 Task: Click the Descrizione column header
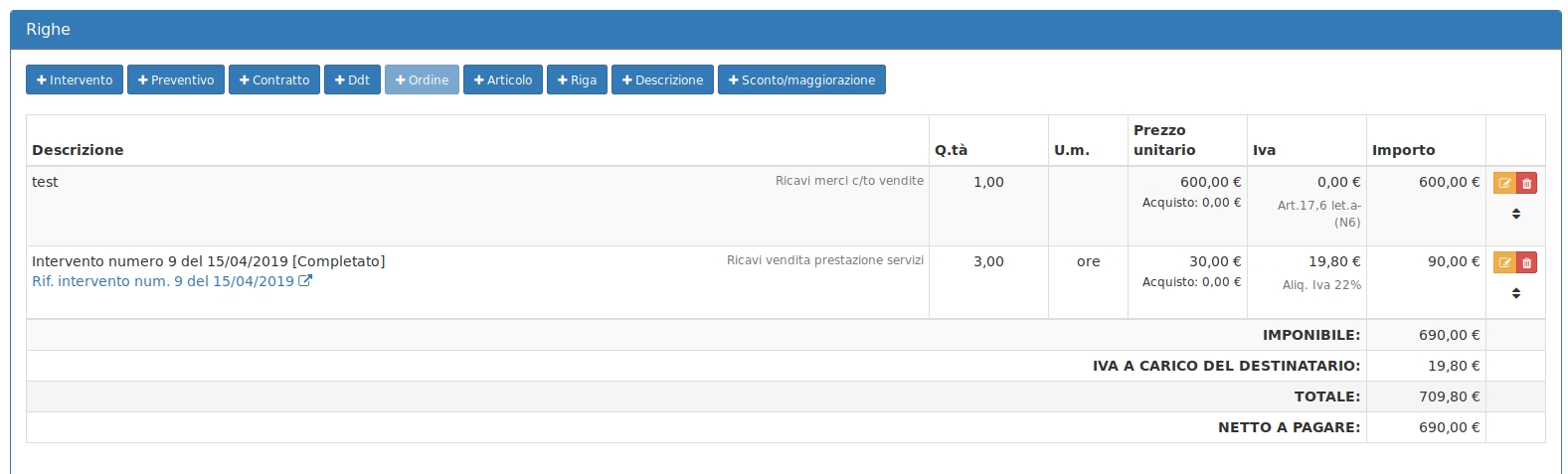coord(78,150)
